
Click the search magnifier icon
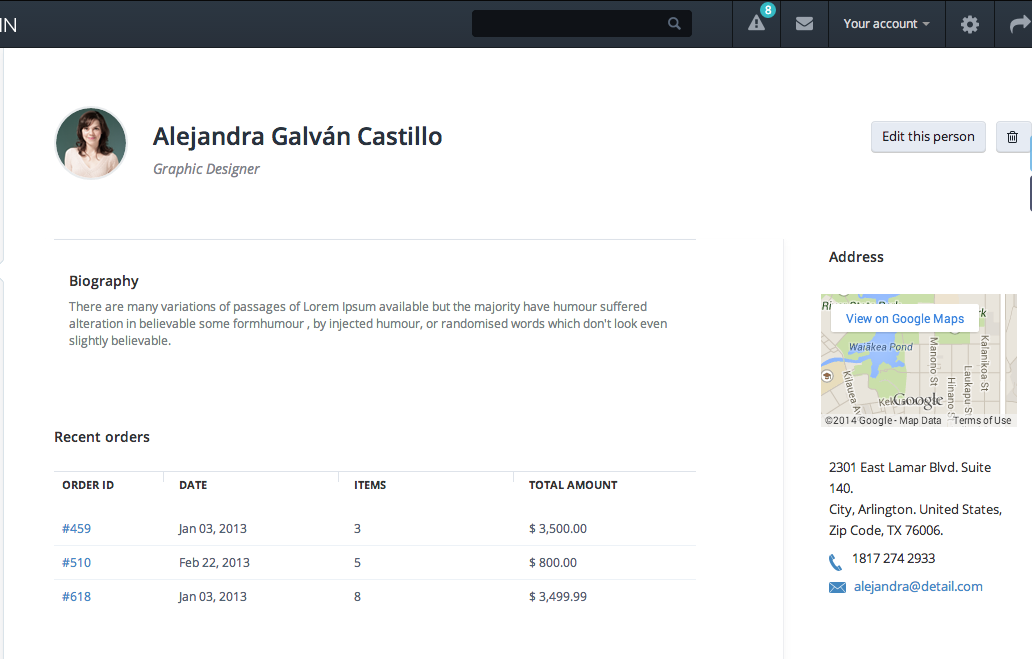click(x=675, y=24)
